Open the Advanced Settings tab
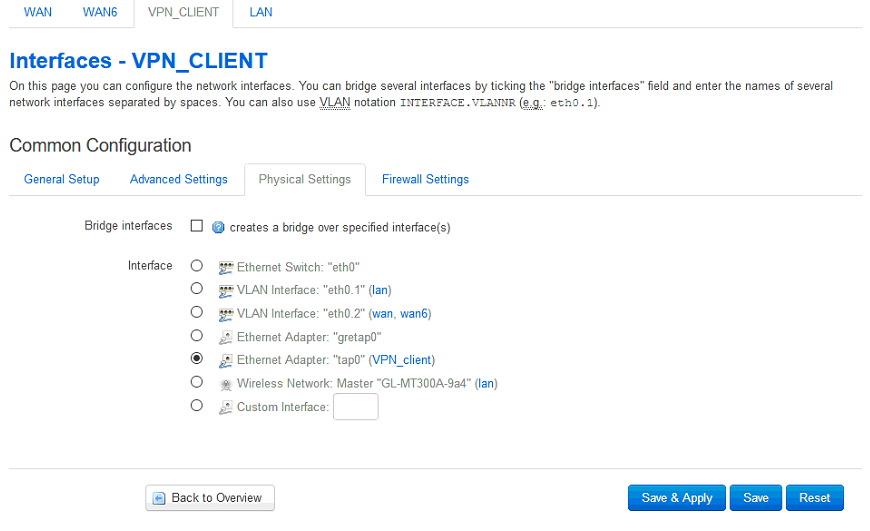Image resolution: width=870 pixels, height=531 pixels. click(x=179, y=179)
